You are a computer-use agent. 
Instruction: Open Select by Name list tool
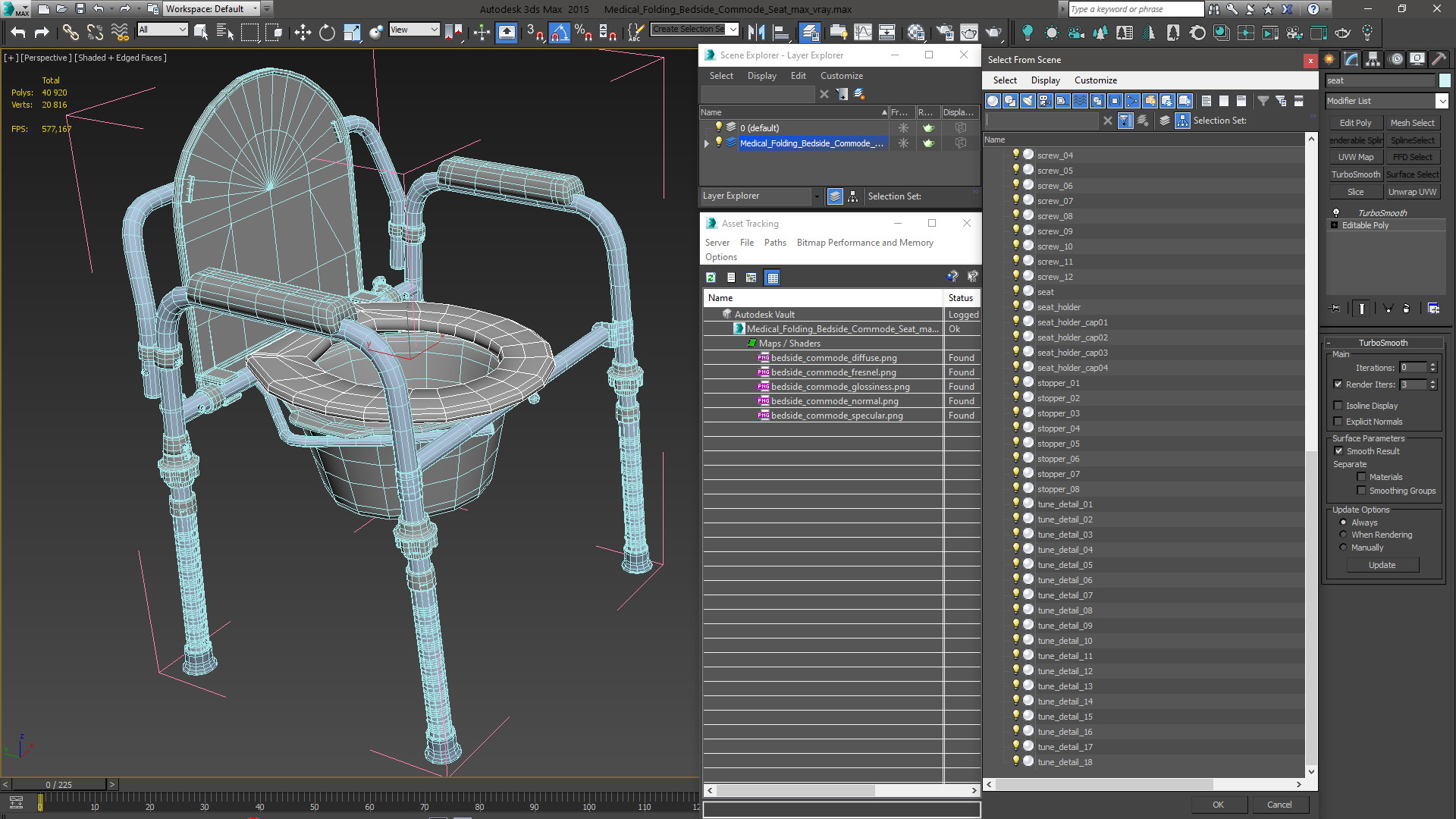(x=224, y=32)
